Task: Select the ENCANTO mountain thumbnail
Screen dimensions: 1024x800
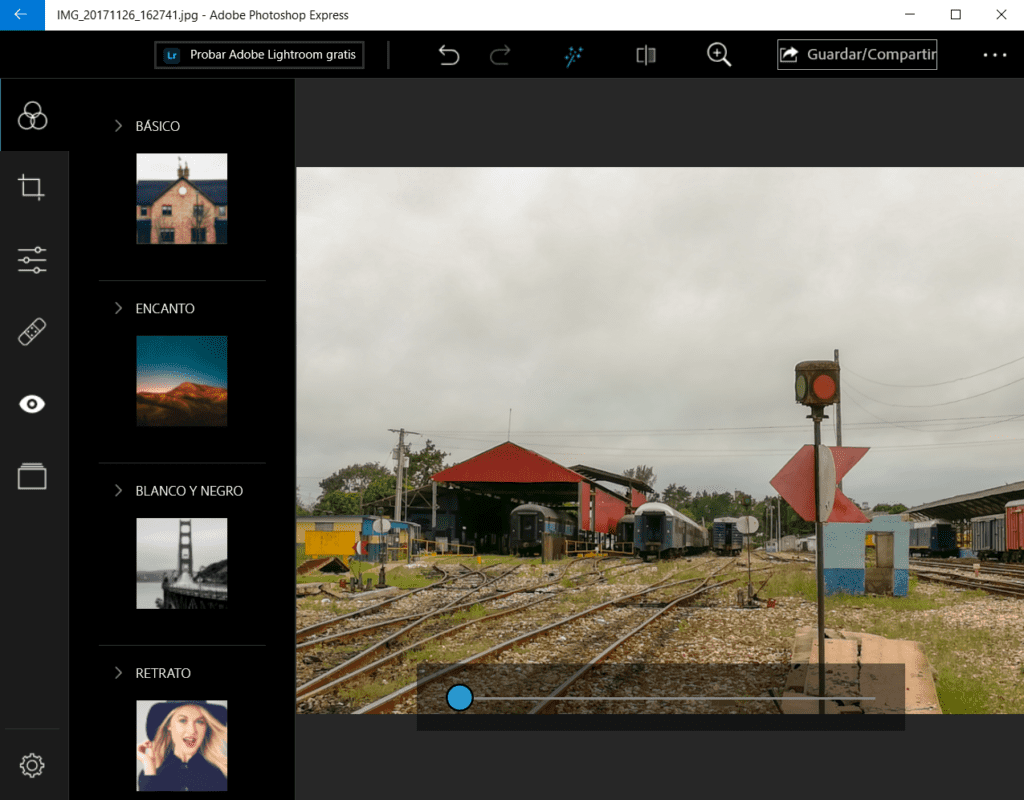Action: 182,381
